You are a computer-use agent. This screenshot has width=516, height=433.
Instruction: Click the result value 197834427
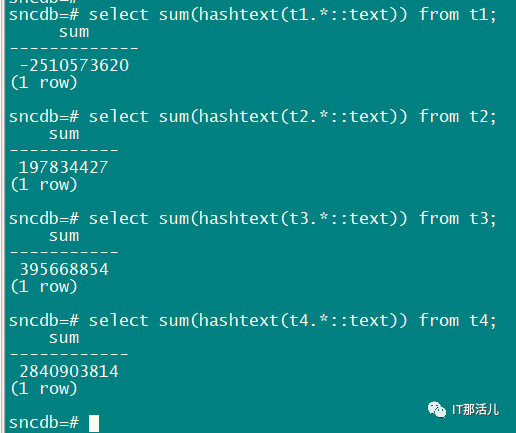point(63,167)
